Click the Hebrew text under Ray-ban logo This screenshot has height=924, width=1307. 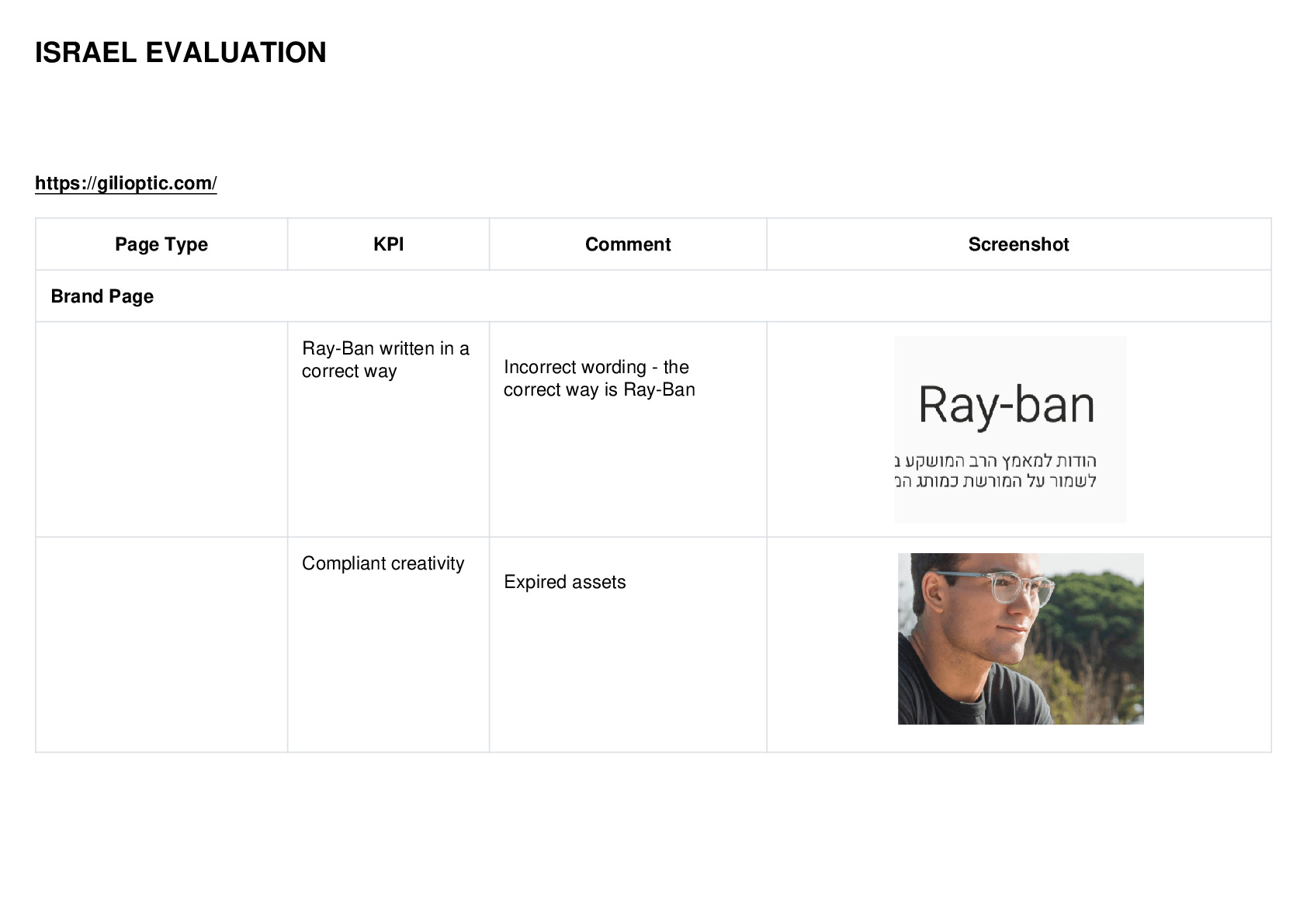996,471
